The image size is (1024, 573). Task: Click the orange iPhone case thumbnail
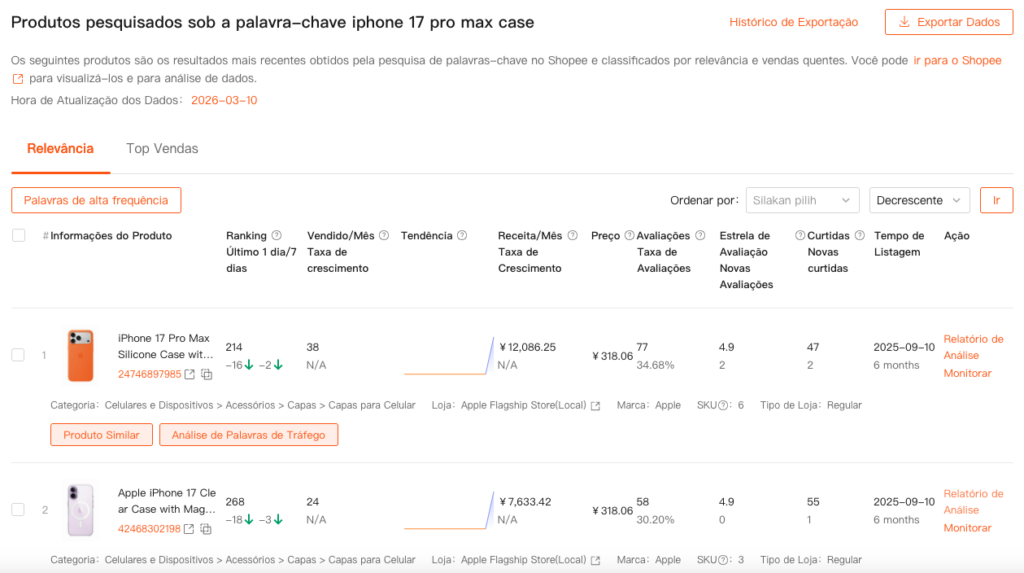80,355
